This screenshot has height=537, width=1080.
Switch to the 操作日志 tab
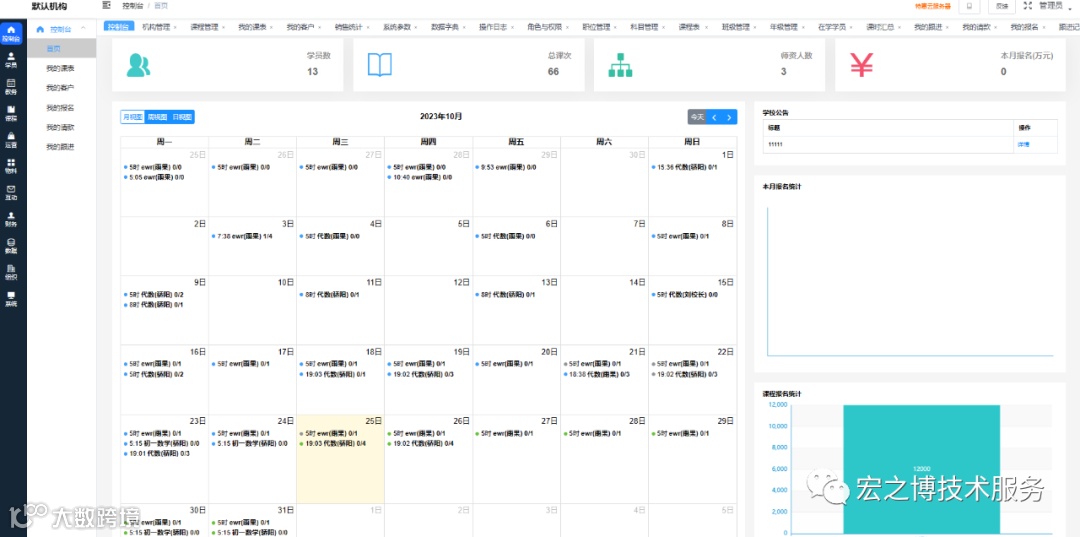(x=493, y=27)
